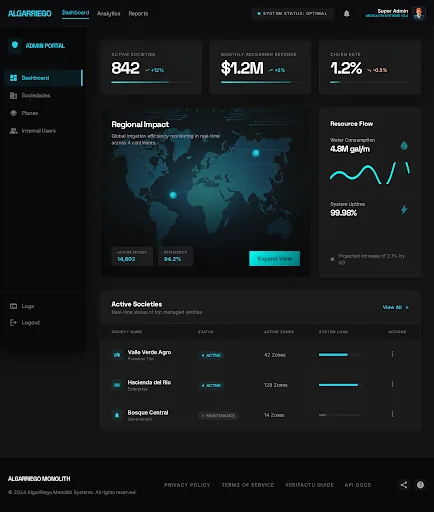The image size is (434, 512).
Task: Click the System Status Optimal badge
Action: click(292, 14)
